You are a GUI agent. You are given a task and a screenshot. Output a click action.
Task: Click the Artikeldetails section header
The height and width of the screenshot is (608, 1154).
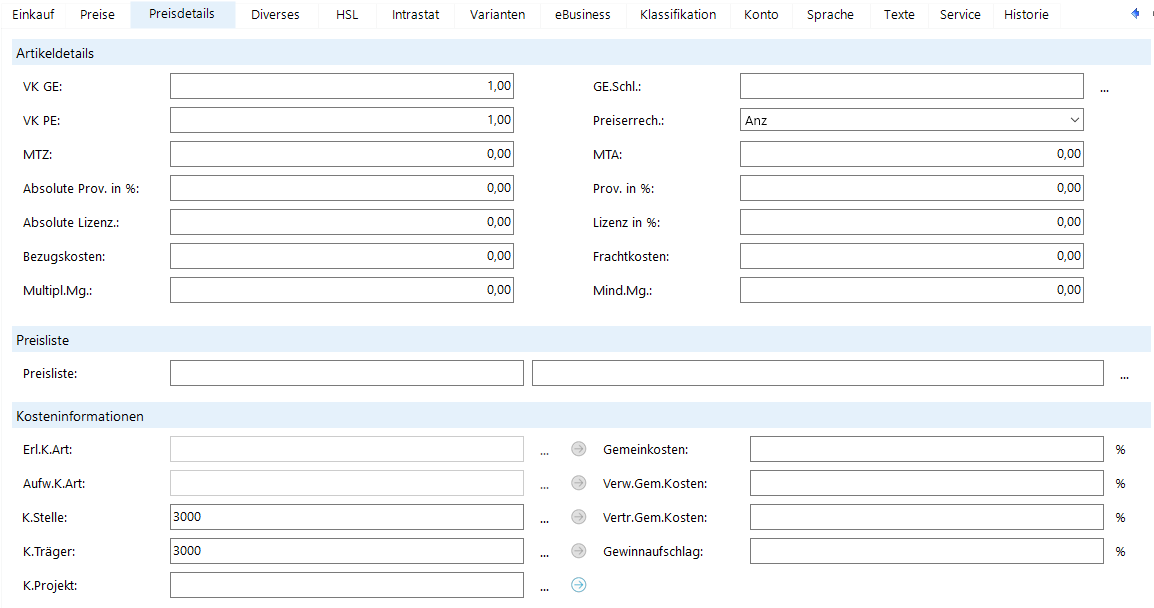coord(581,53)
